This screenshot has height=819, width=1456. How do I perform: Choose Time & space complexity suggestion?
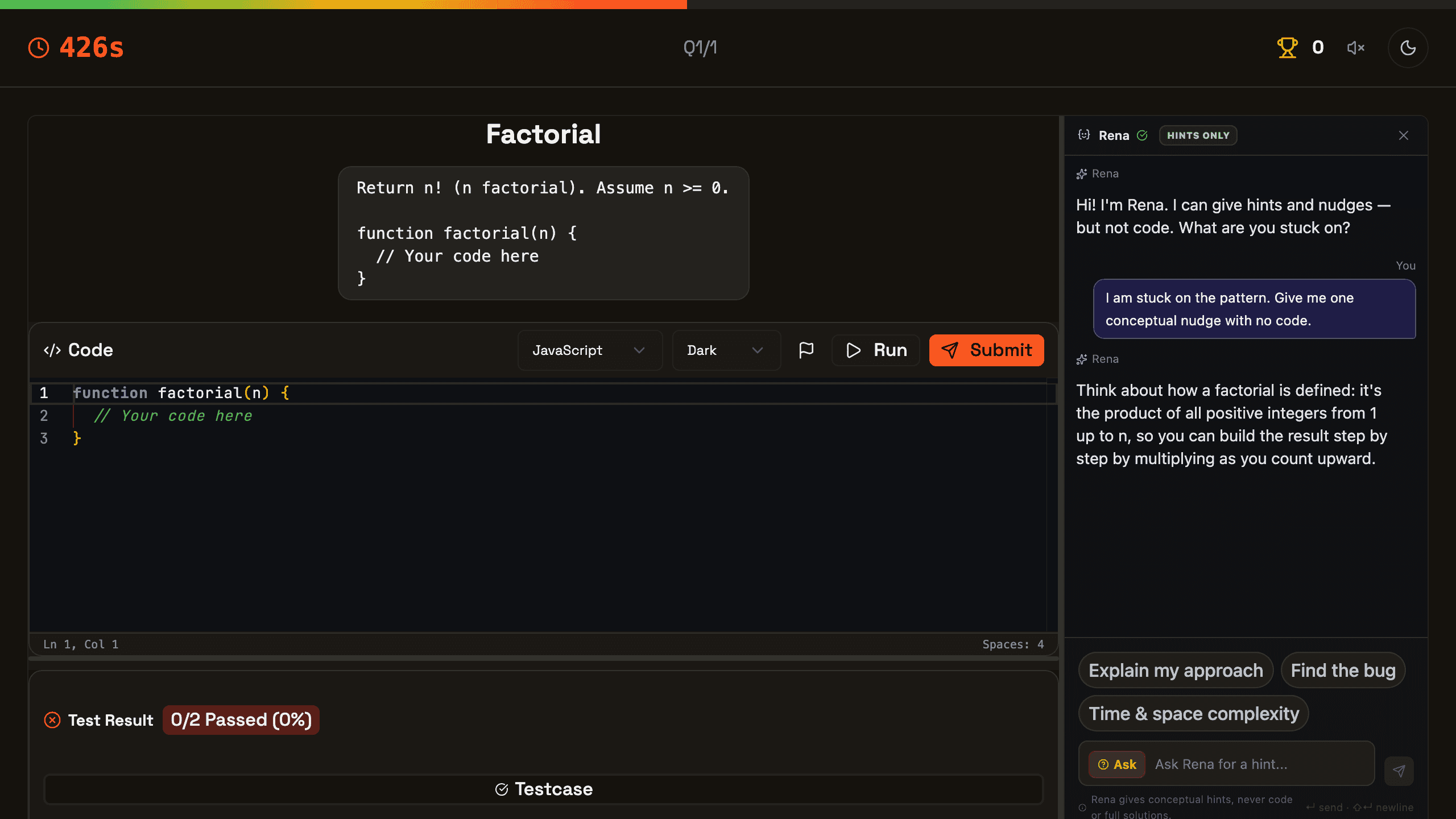(x=1193, y=714)
